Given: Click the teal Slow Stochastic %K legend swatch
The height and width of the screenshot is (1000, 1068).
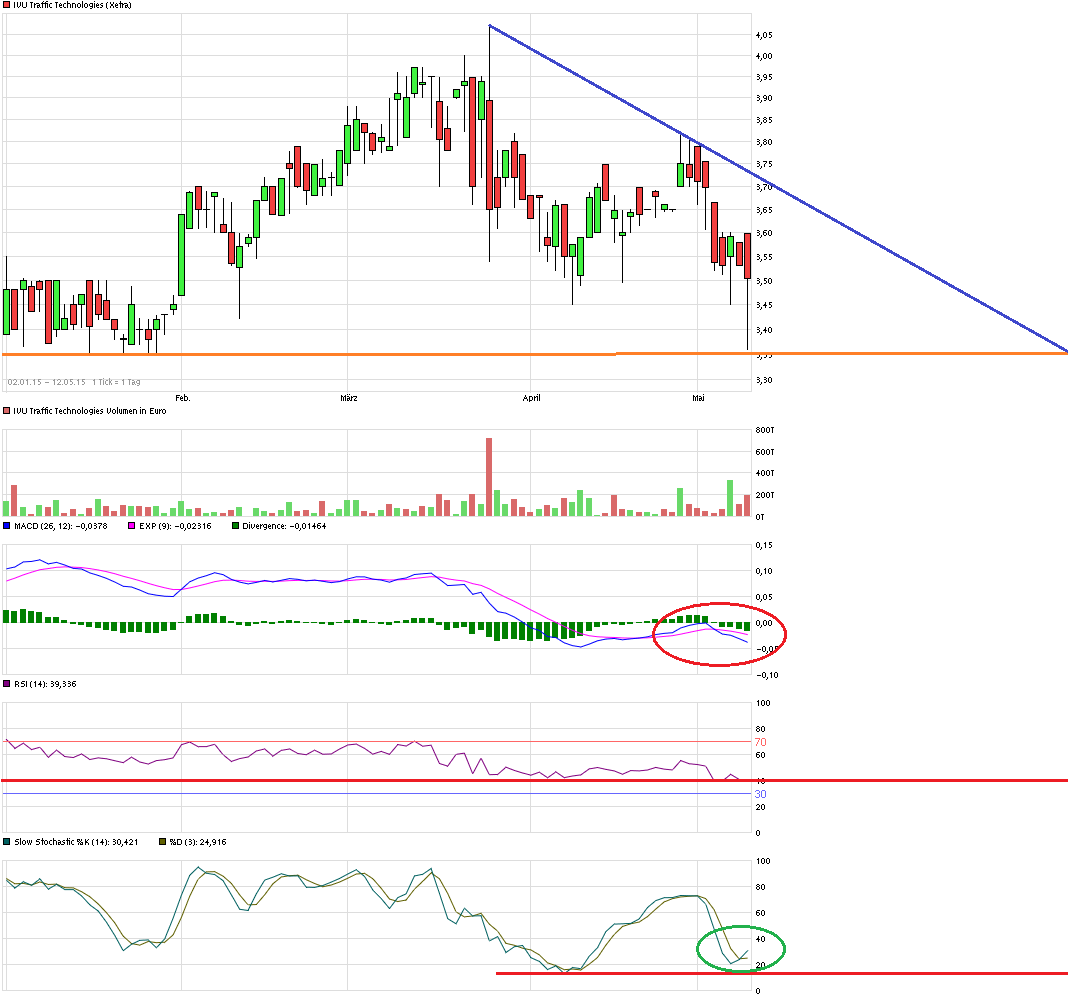Looking at the screenshot, I should click(6, 842).
